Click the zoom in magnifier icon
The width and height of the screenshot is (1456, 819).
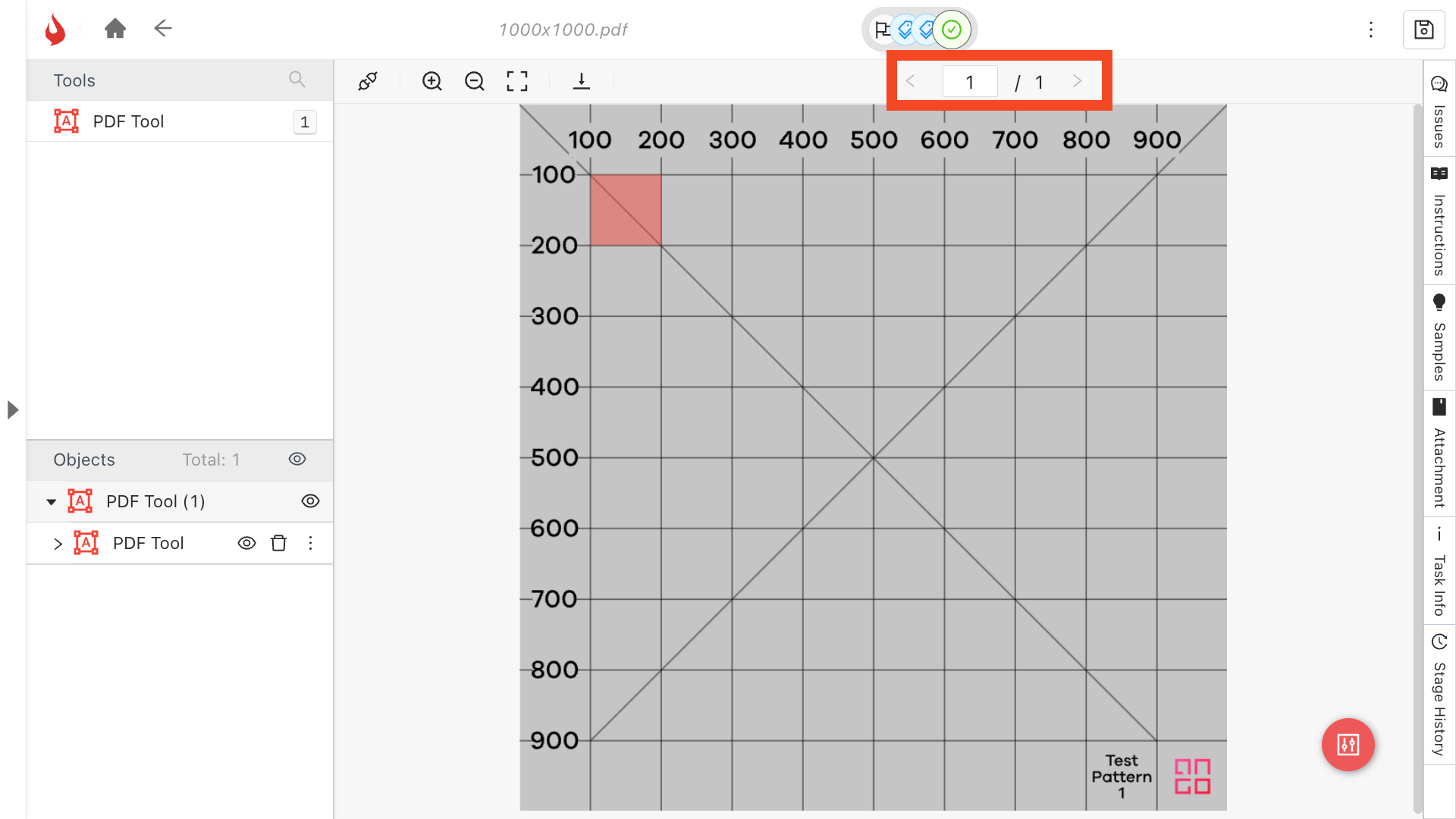click(x=432, y=81)
